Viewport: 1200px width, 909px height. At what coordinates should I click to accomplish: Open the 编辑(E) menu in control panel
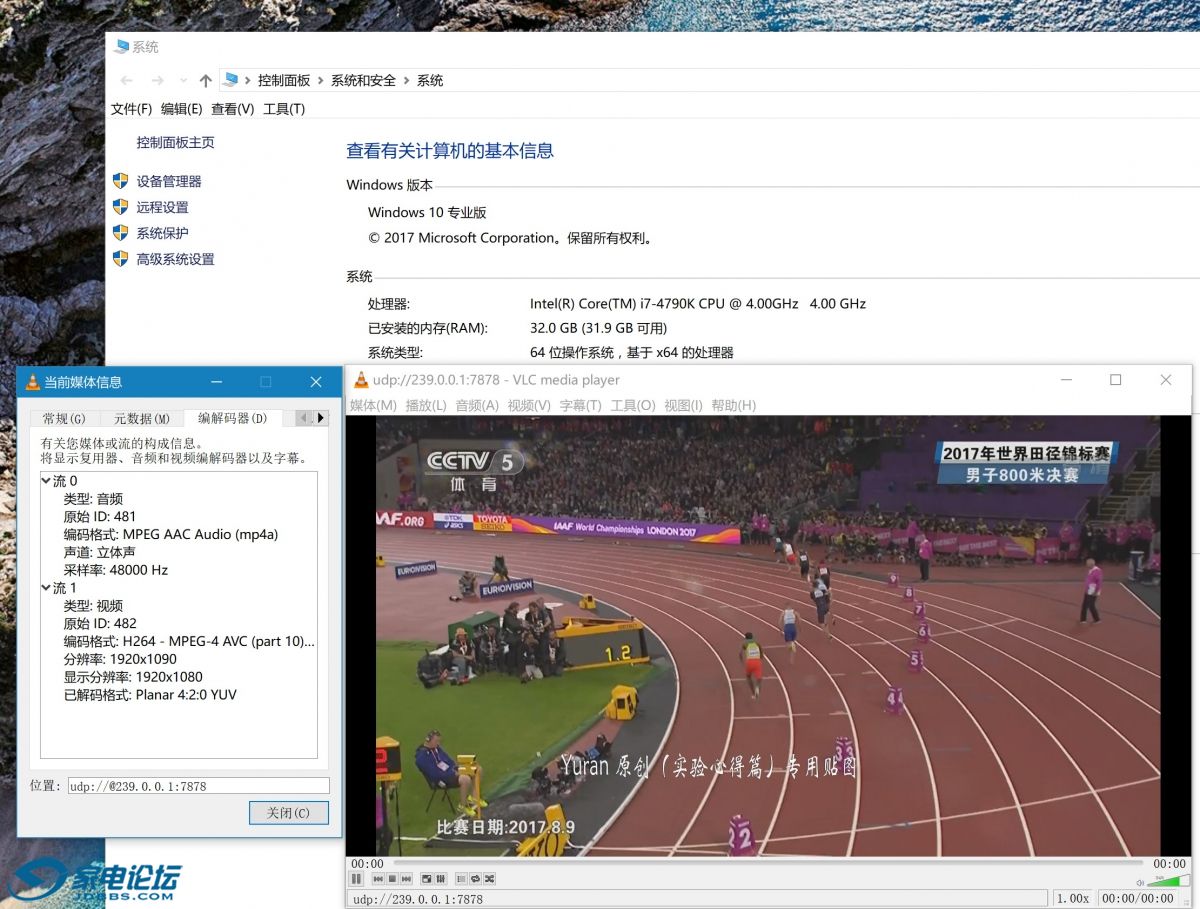pyautogui.click(x=181, y=109)
